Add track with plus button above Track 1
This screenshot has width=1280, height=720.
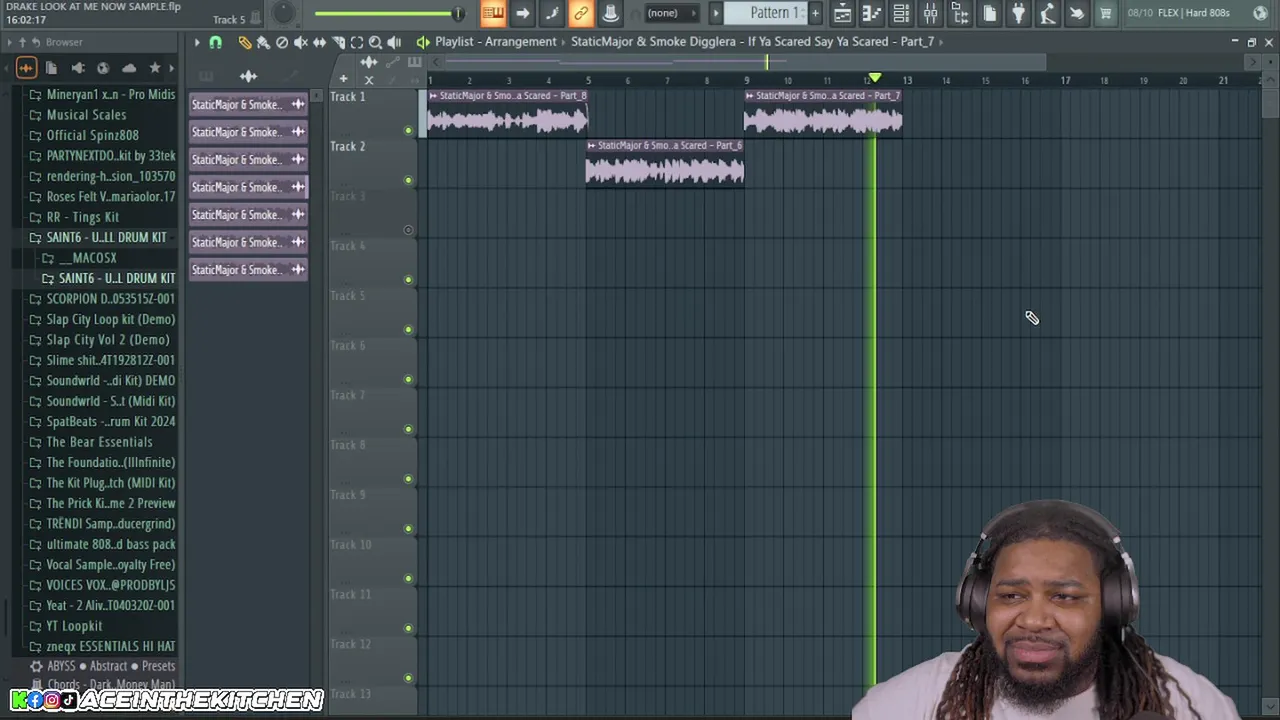click(343, 79)
